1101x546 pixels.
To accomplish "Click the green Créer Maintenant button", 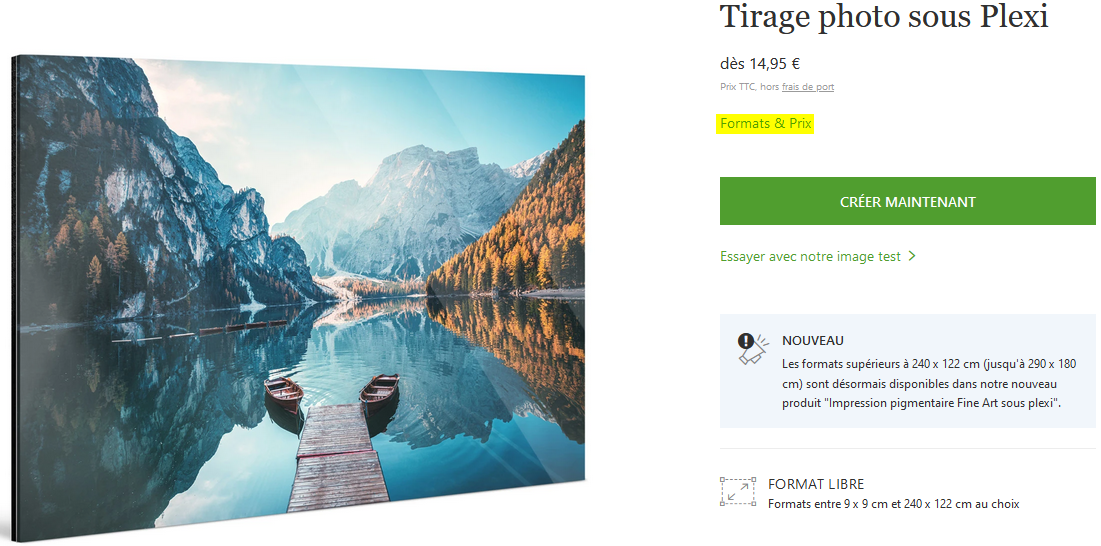I will click(x=907, y=201).
